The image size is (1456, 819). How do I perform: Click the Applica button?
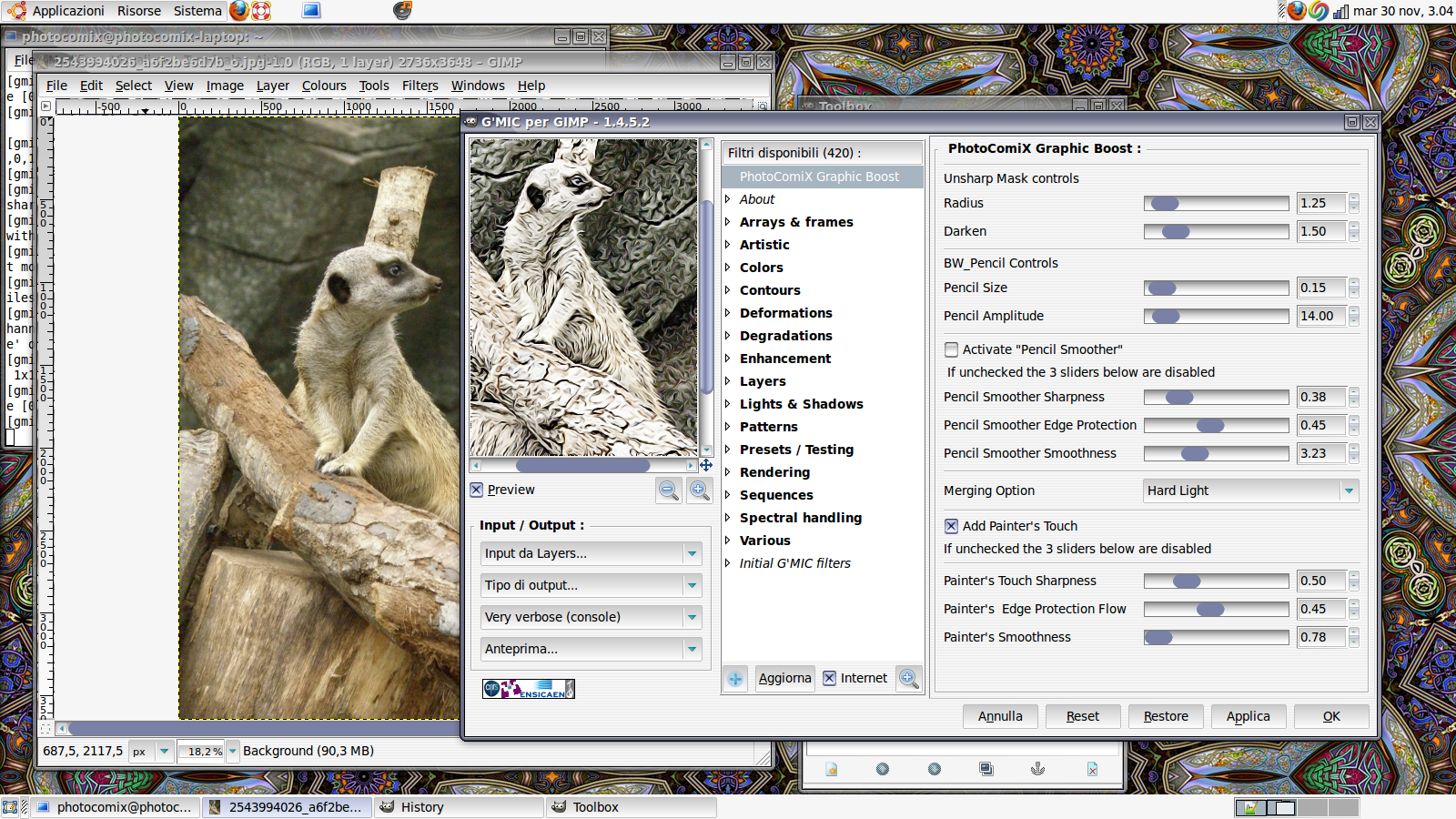pos(1249,716)
